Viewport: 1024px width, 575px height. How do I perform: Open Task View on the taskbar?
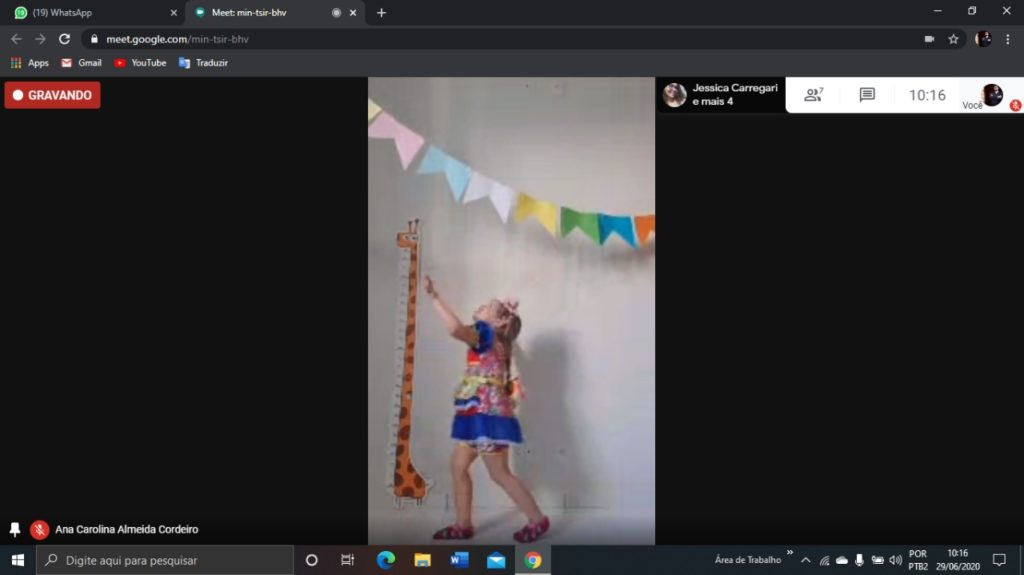point(347,560)
